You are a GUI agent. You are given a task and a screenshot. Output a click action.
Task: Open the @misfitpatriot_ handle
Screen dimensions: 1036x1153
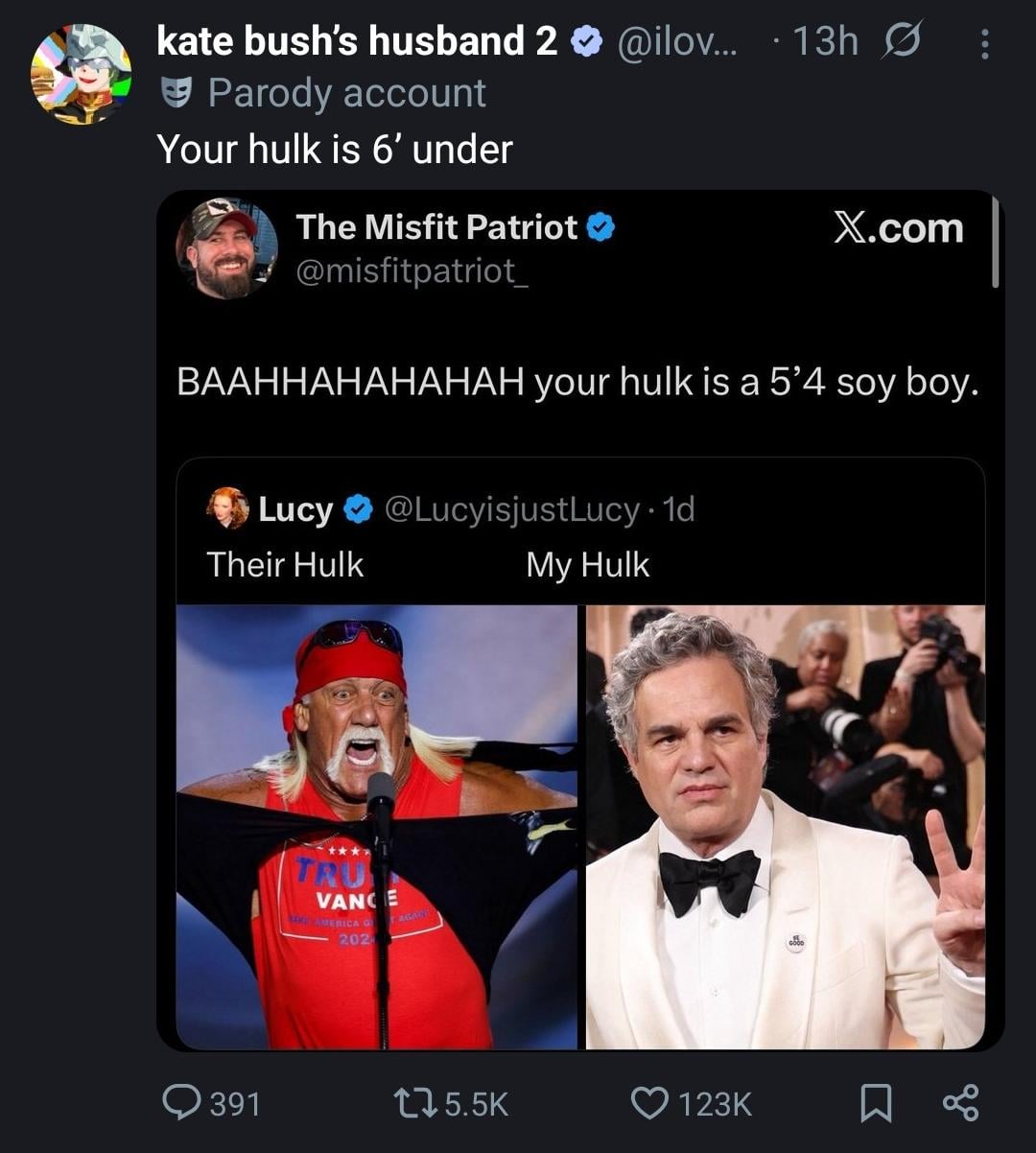click(412, 271)
